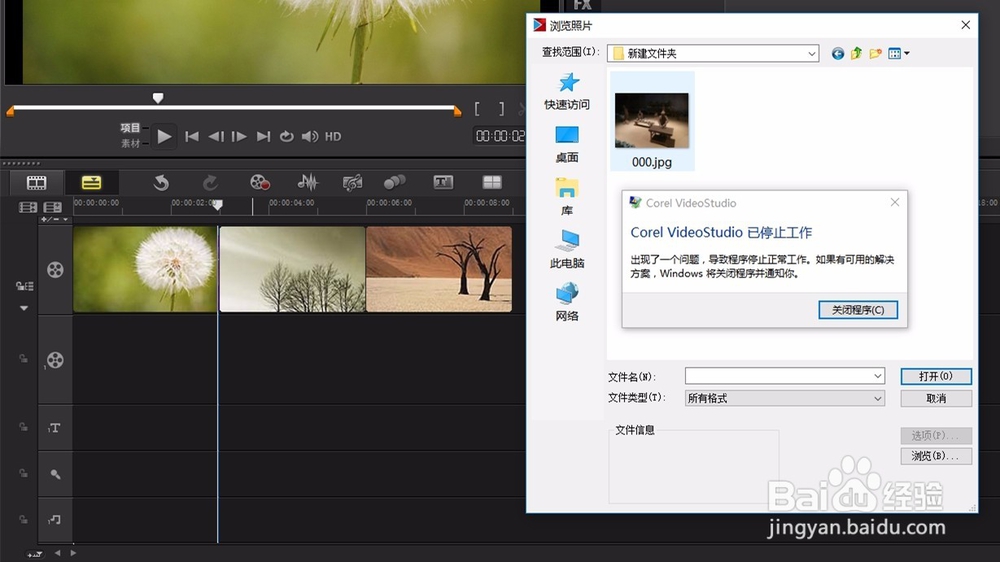Open the sound mixer
Image resolution: width=1000 pixels, height=562 pixels.
[307, 183]
